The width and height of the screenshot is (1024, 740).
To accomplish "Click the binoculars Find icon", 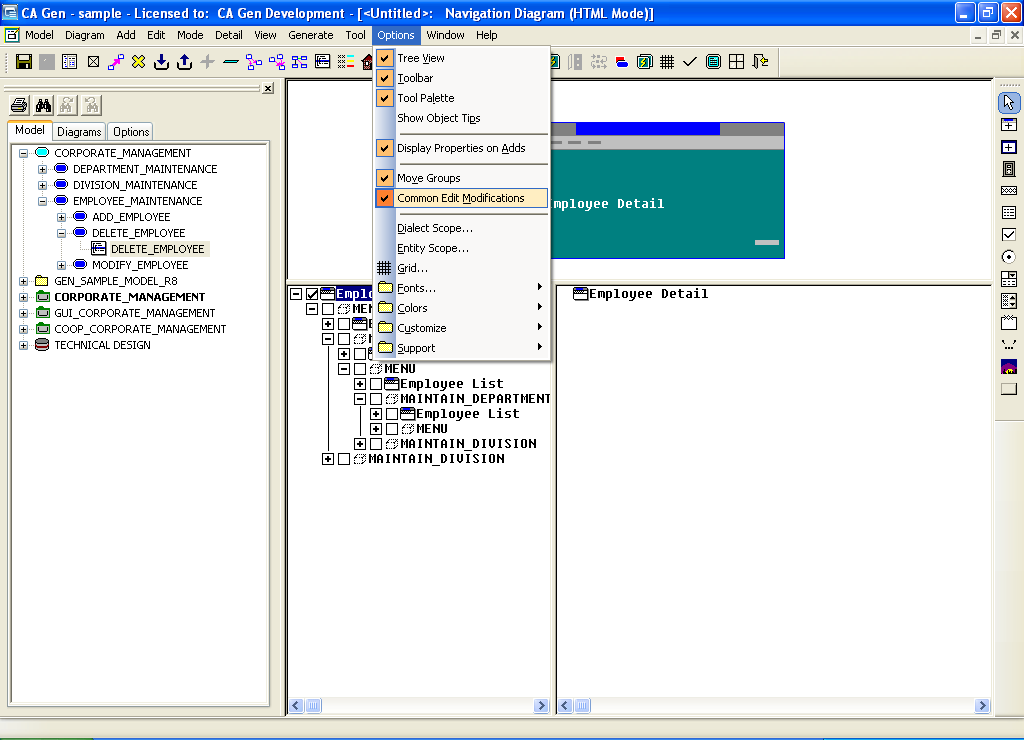I will click(43, 105).
